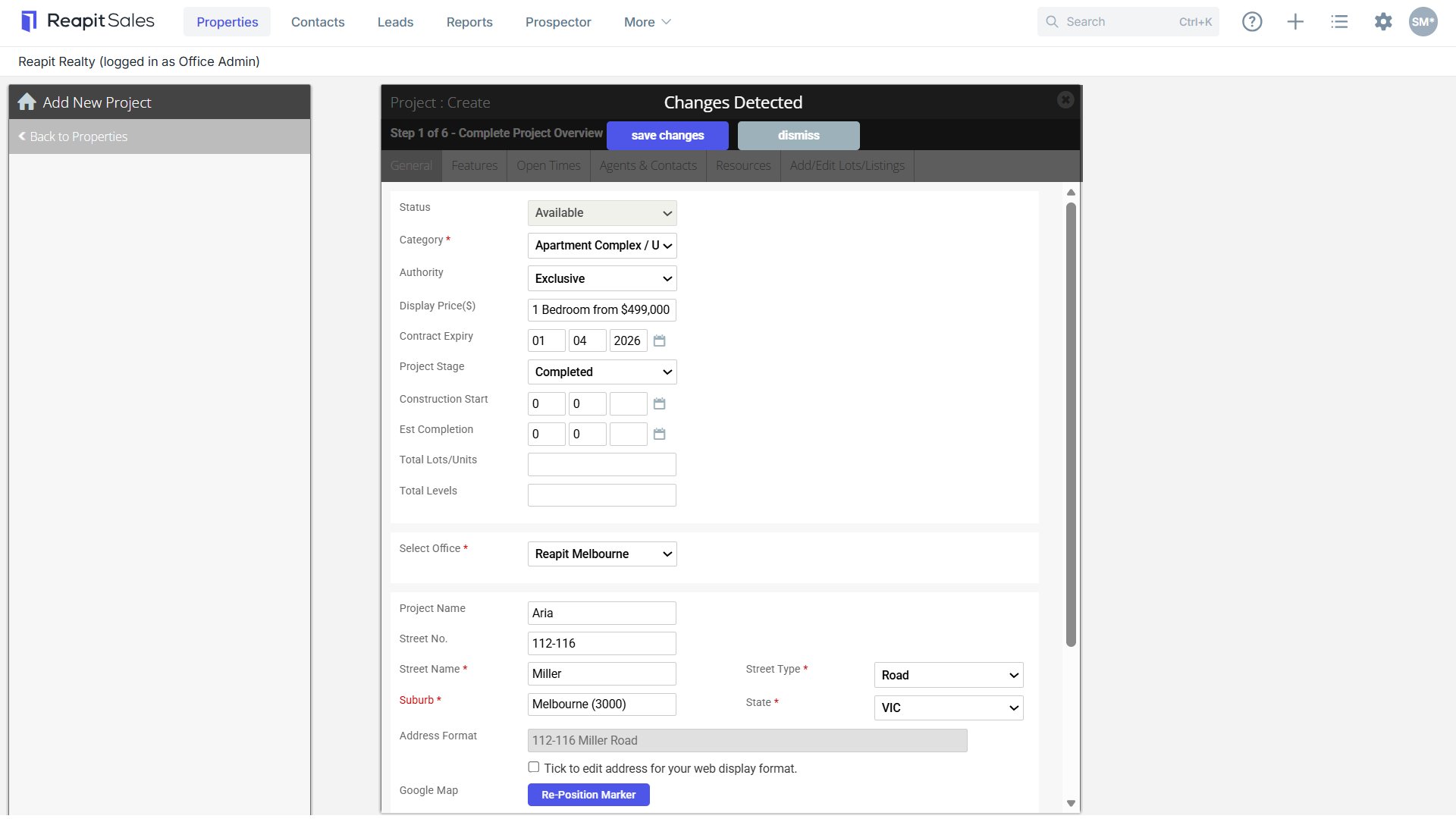Tick the edit address web display checkbox
The width and height of the screenshot is (1456, 819).
tap(534, 767)
